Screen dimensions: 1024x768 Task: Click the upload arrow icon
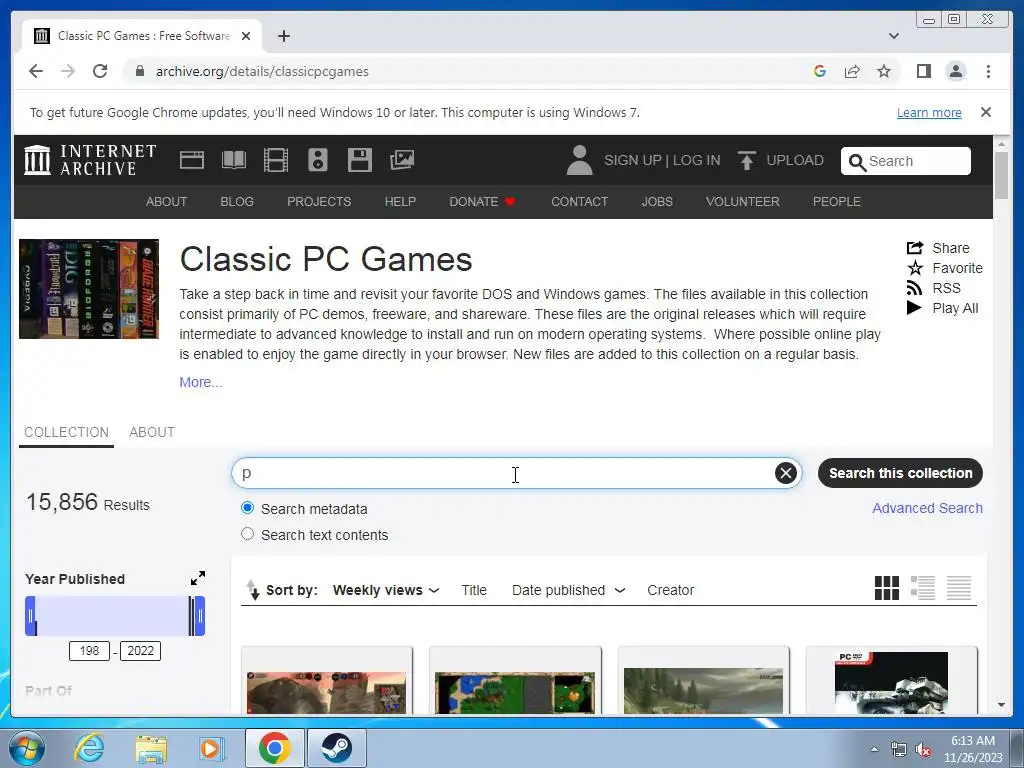click(x=746, y=160)
